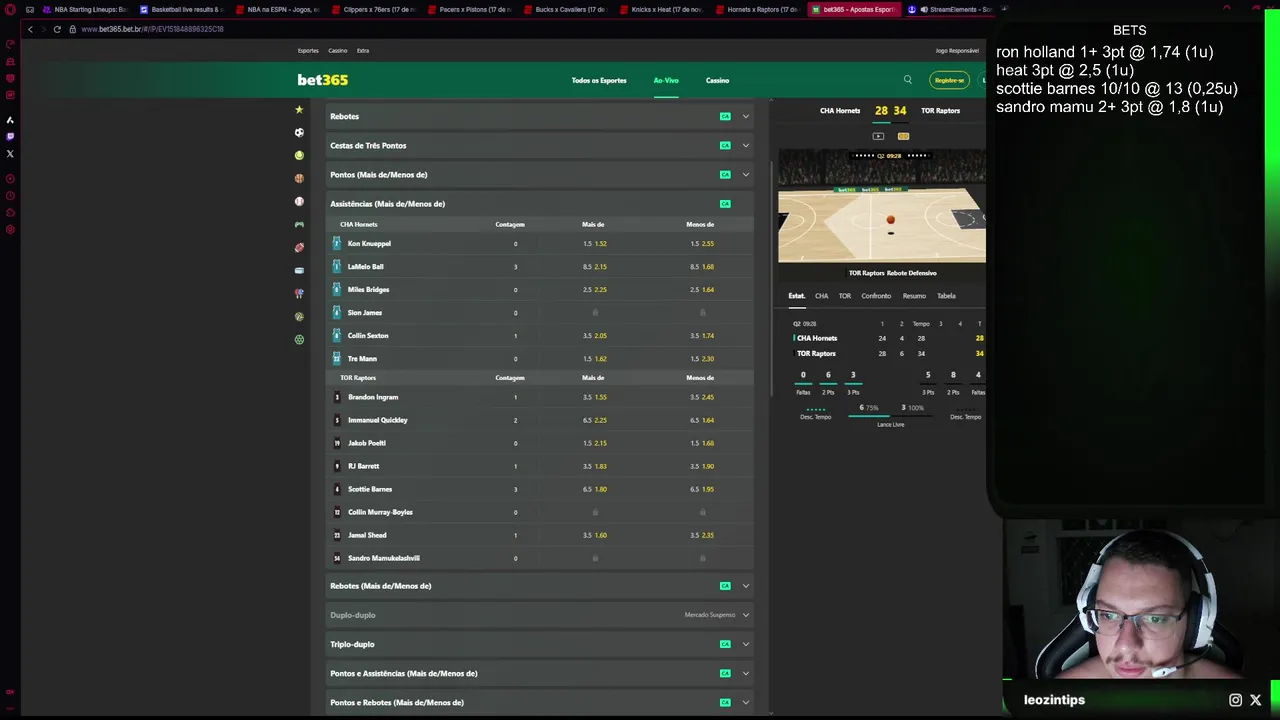Click the Sion James player name

pyautogui.click(x=364, y=312)
